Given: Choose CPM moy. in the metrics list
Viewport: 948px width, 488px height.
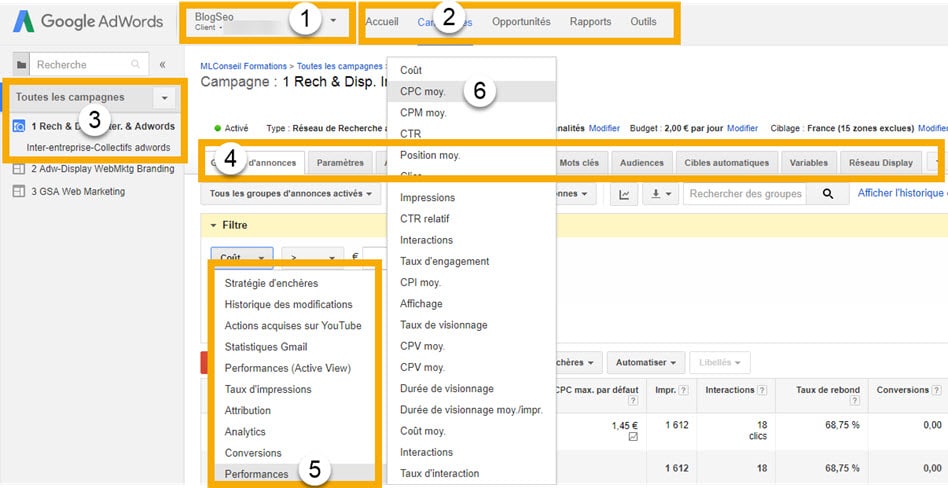Looking at the screenshot, I should tap(471, 112).
